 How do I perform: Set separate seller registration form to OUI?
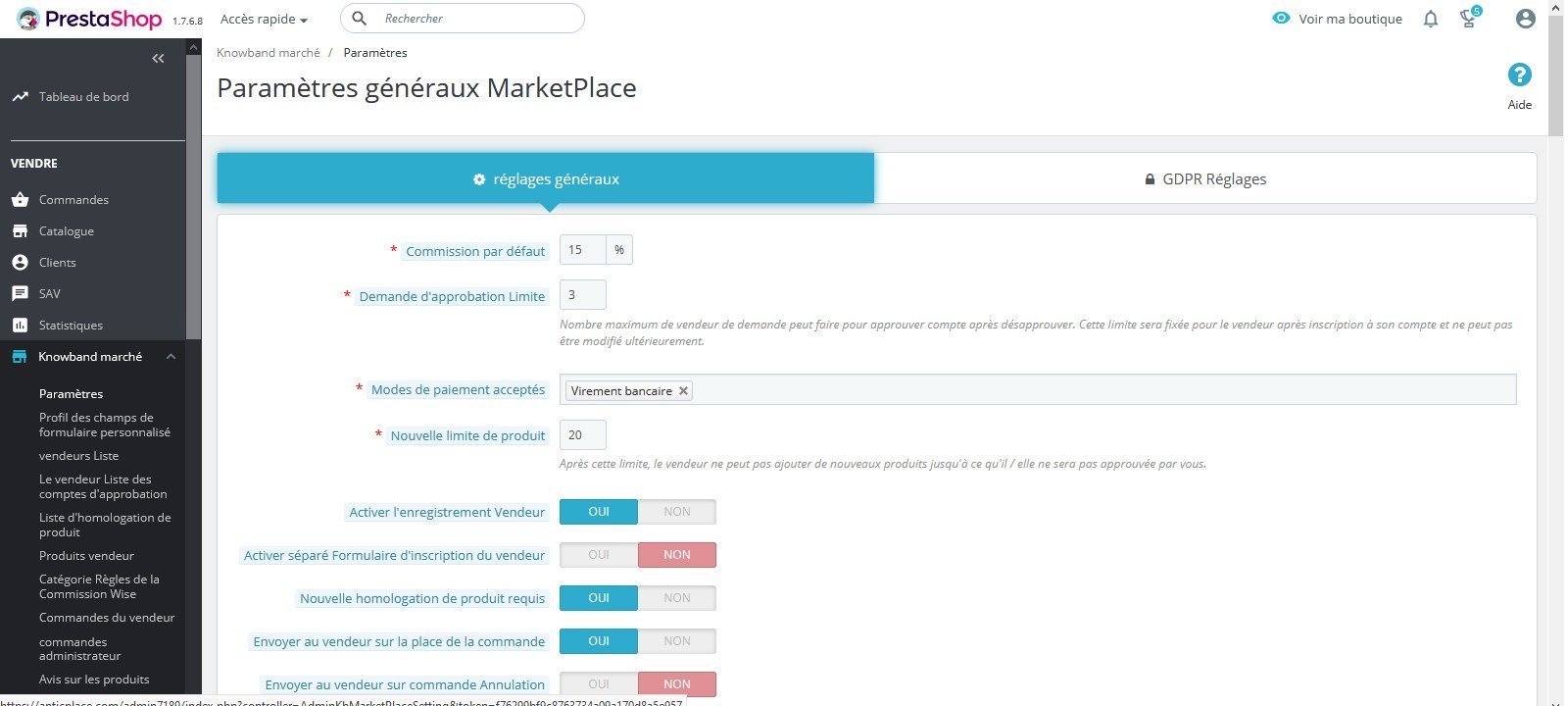coord(599,555)
